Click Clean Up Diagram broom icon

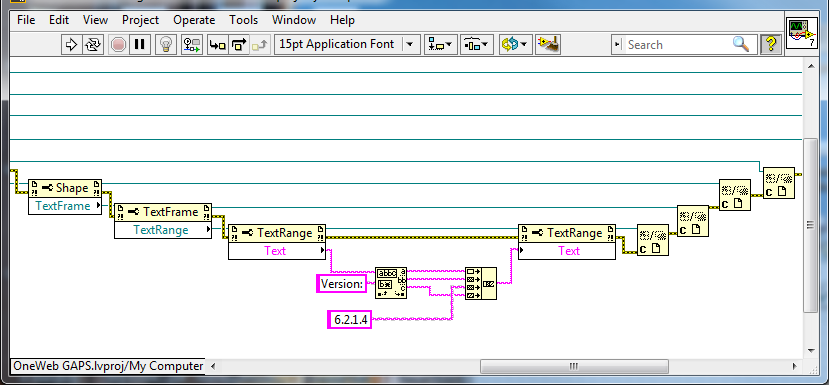click(548, 44)
